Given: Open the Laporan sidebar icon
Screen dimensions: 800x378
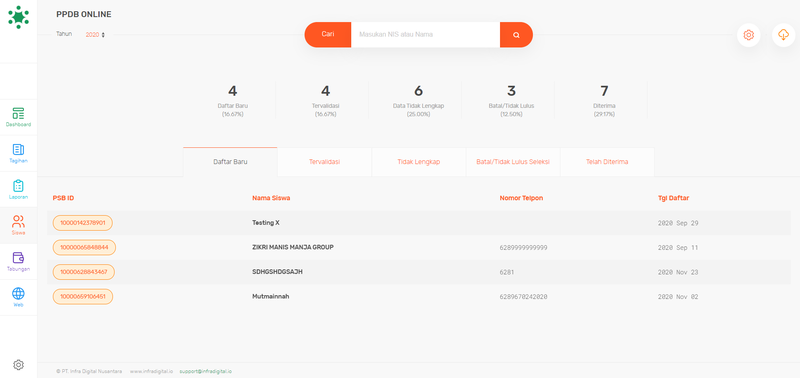Looking at the screenshot, I should pyautogui.click(x=18, y=189).
